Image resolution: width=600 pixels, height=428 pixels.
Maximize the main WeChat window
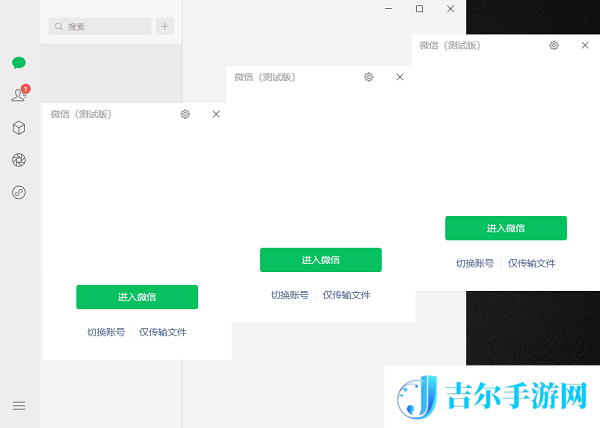pyautogui.click(x=419, y=8)
